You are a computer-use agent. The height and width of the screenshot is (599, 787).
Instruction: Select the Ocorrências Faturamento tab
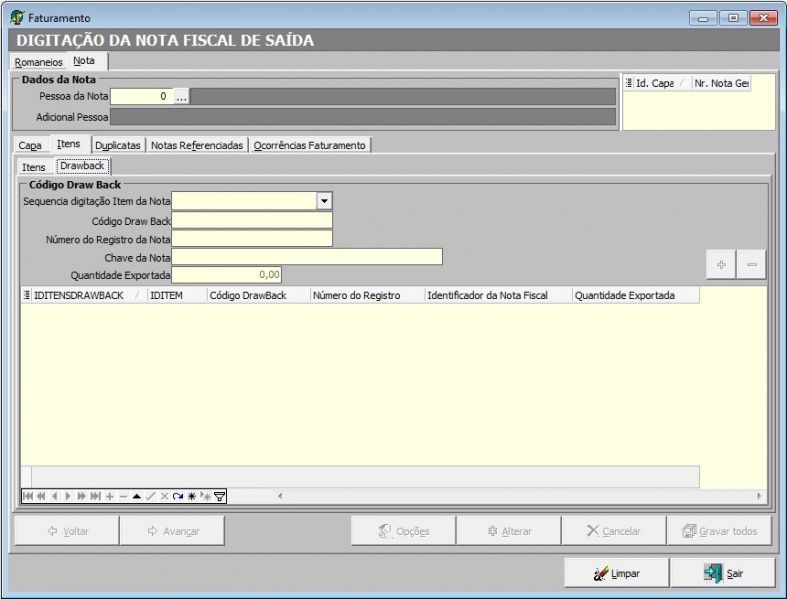tap(309, 145)
